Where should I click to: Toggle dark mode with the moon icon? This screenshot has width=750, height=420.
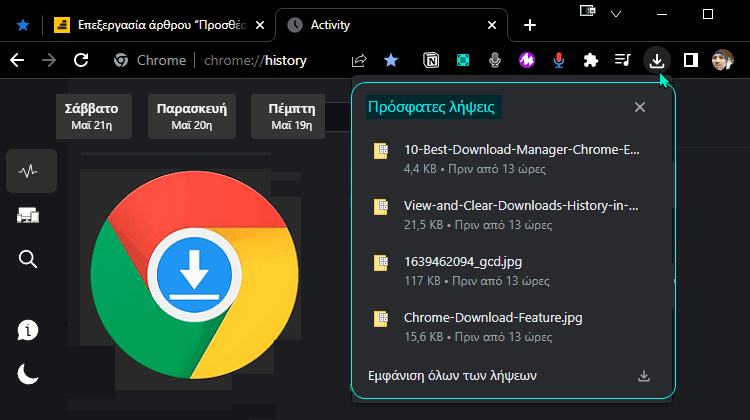tap(29, 374)
